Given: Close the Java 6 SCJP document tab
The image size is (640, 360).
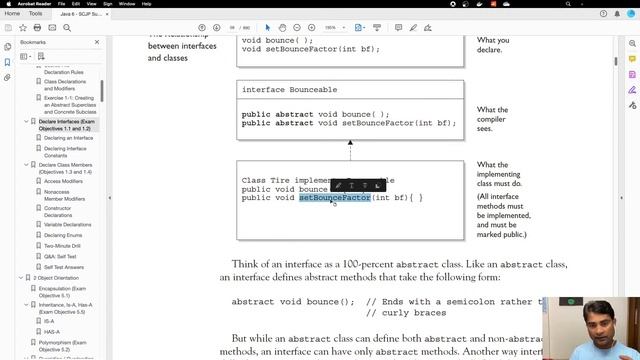Looking at the screenshot, I should click(x=107, y=14).
